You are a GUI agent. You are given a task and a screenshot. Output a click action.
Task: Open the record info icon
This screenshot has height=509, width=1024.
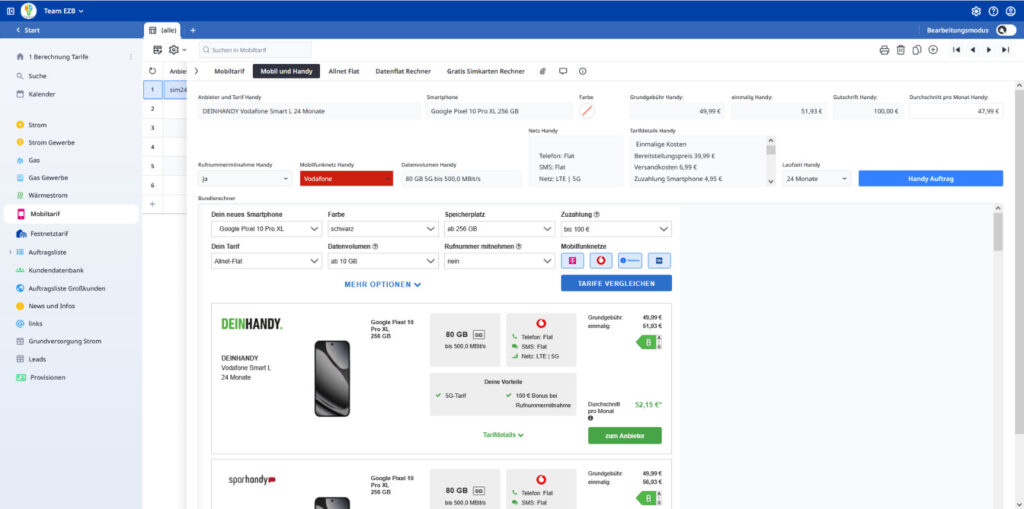(x=583, y=71)
